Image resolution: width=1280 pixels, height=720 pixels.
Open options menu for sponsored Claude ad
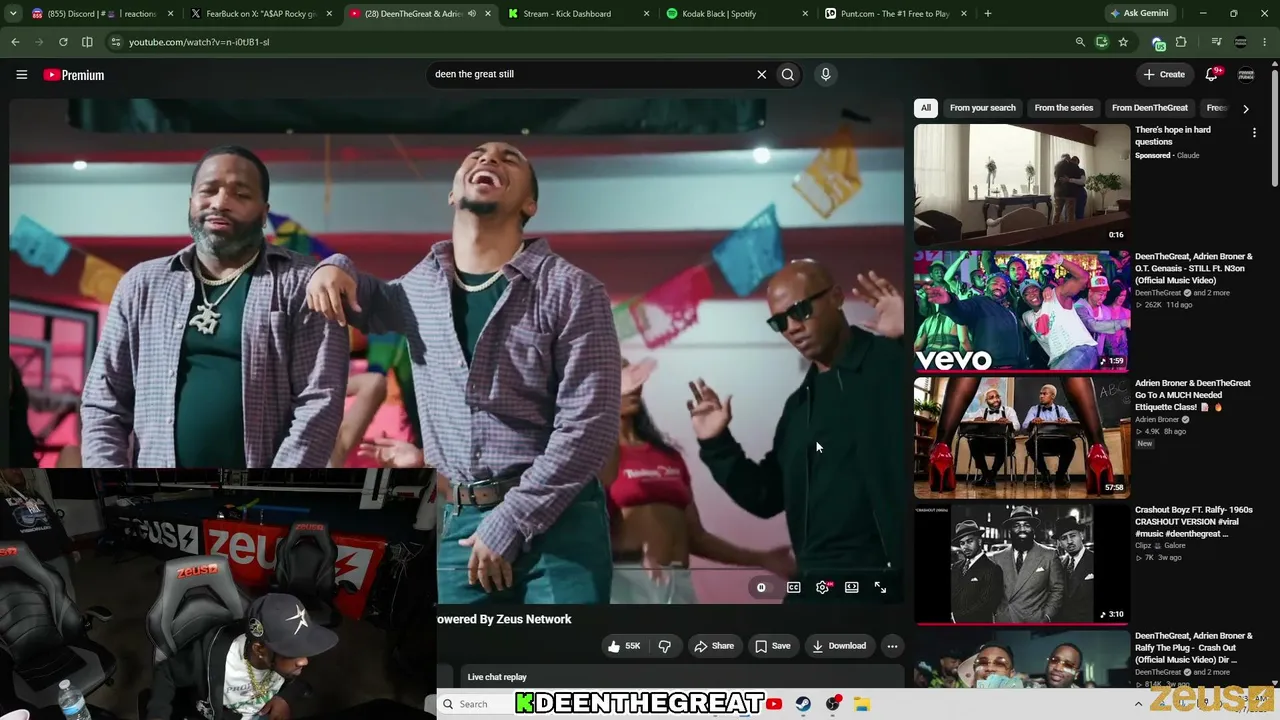(x=1254, y=132)
